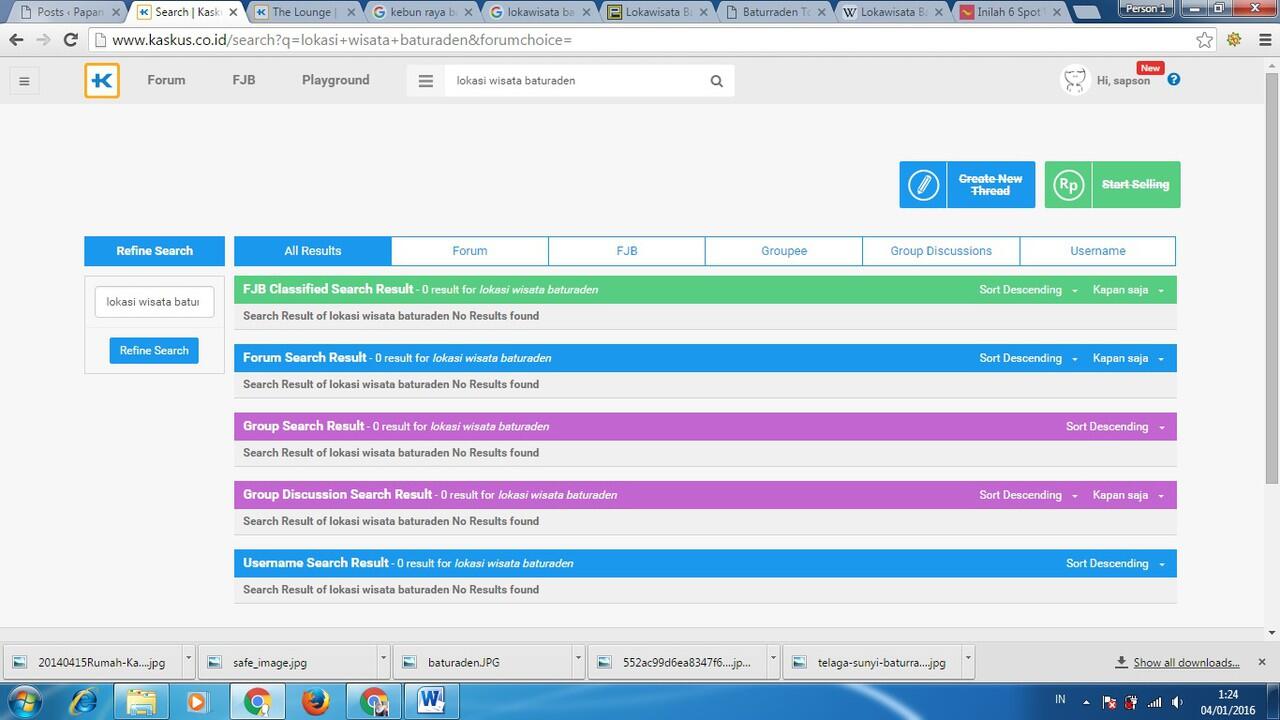The width and height of the screenshot is (1280, 720).
Task: Open Kapan saja in Group Discussion results
Action: [x=1128, y=495]
